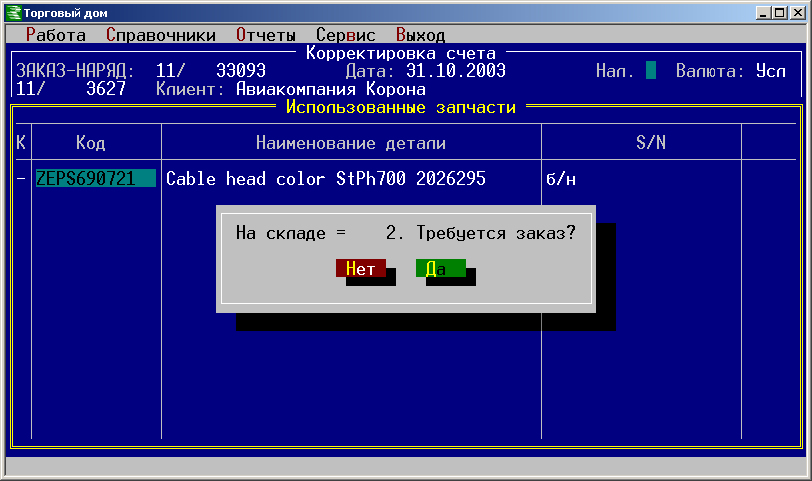This screenshot has width=812, height=481.
Task: Click the К column header
Action: 21,142
